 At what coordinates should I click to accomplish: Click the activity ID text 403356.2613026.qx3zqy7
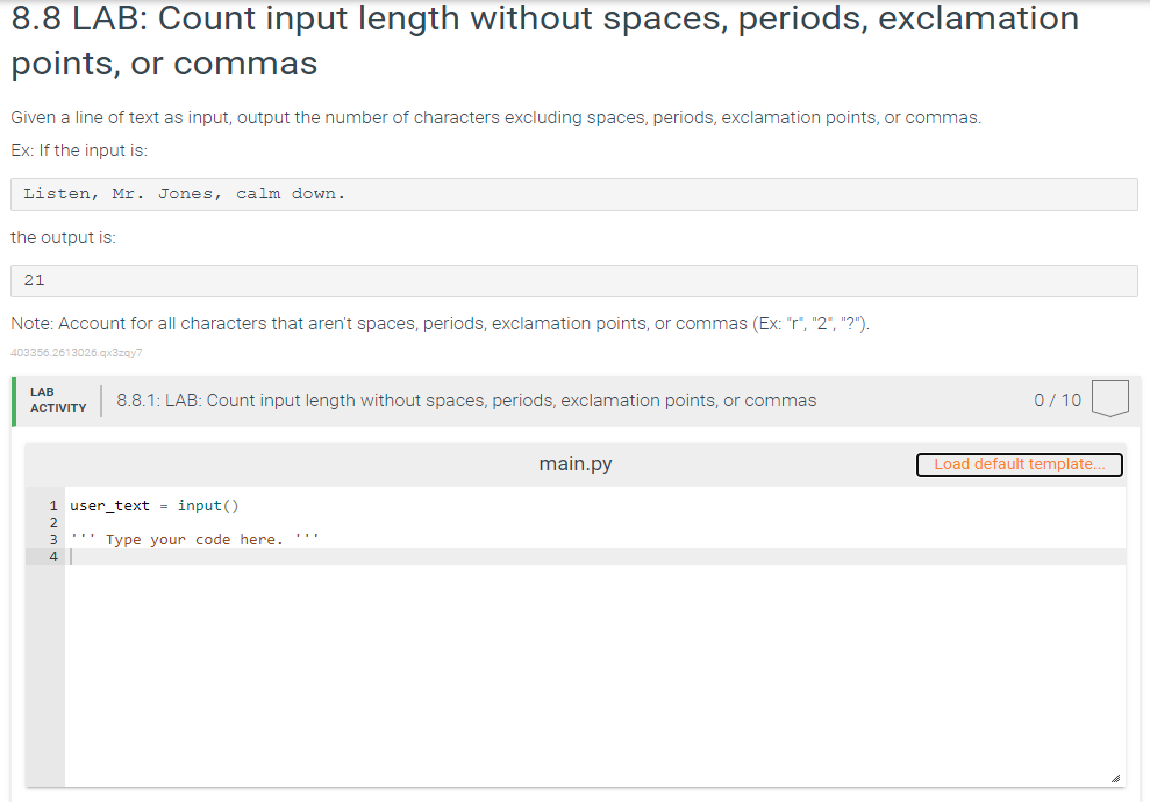point(75,353)
